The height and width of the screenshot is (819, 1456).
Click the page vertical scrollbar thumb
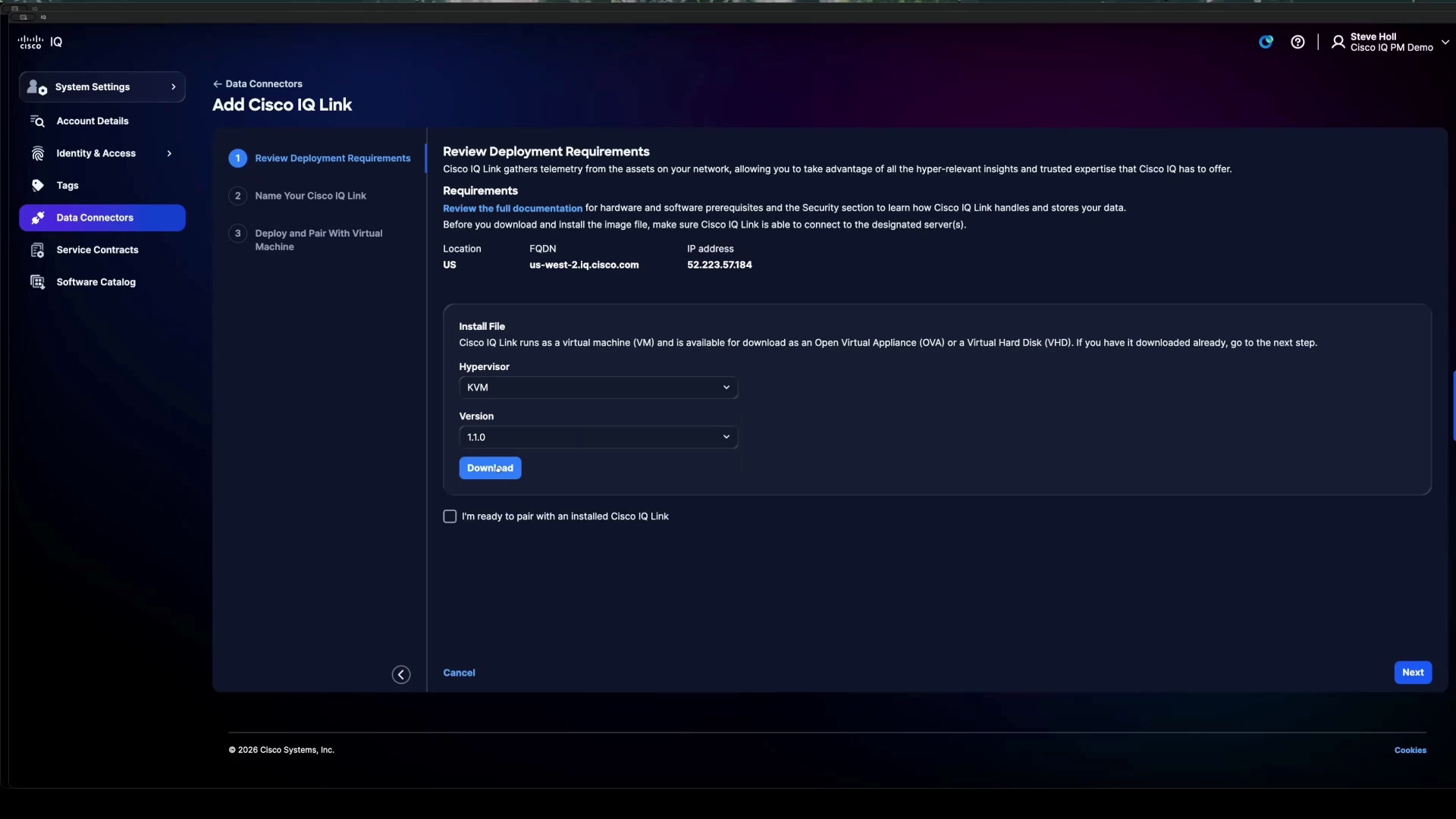point(1453,406)
